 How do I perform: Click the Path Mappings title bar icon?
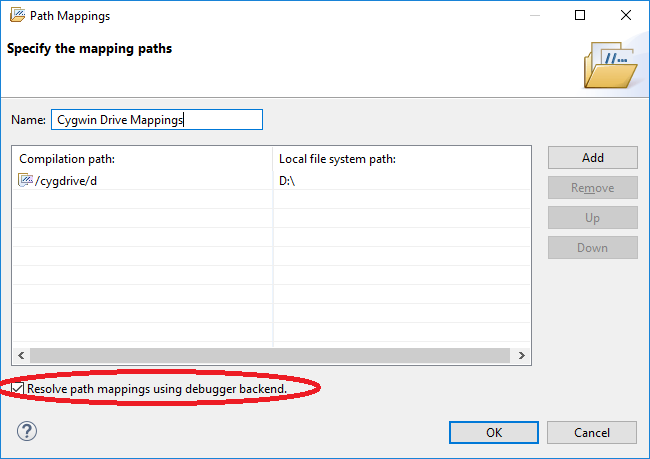tap(17, 15)
